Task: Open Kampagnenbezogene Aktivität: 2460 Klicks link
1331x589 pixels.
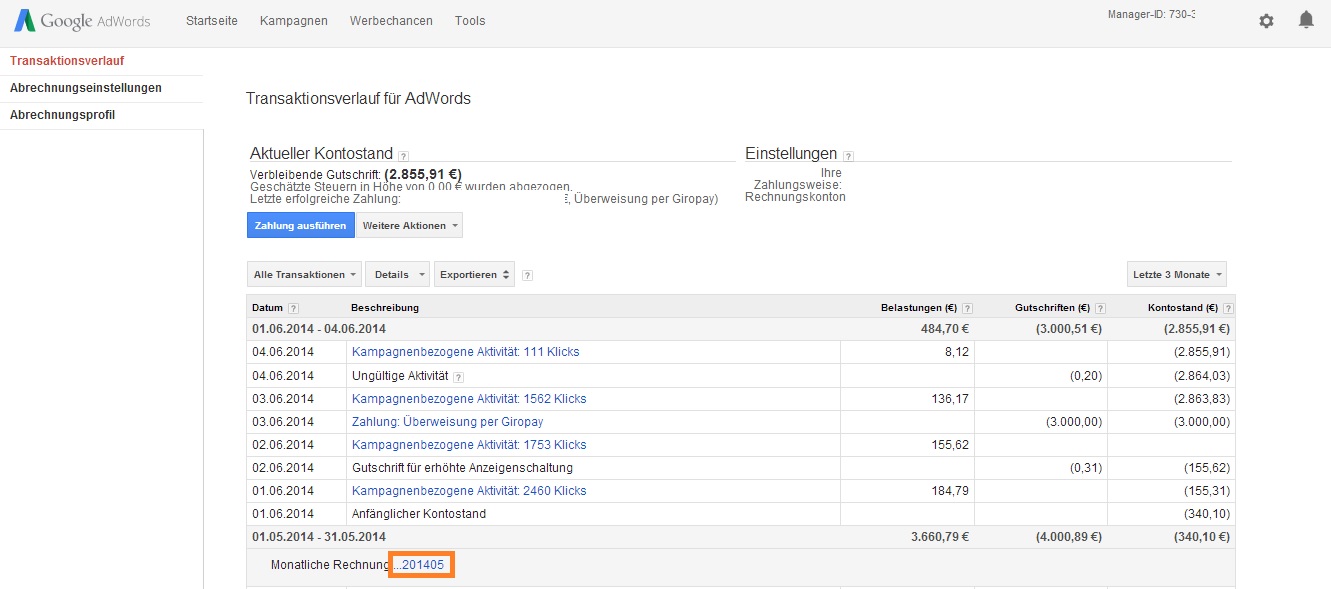Action: click(469, 491)
